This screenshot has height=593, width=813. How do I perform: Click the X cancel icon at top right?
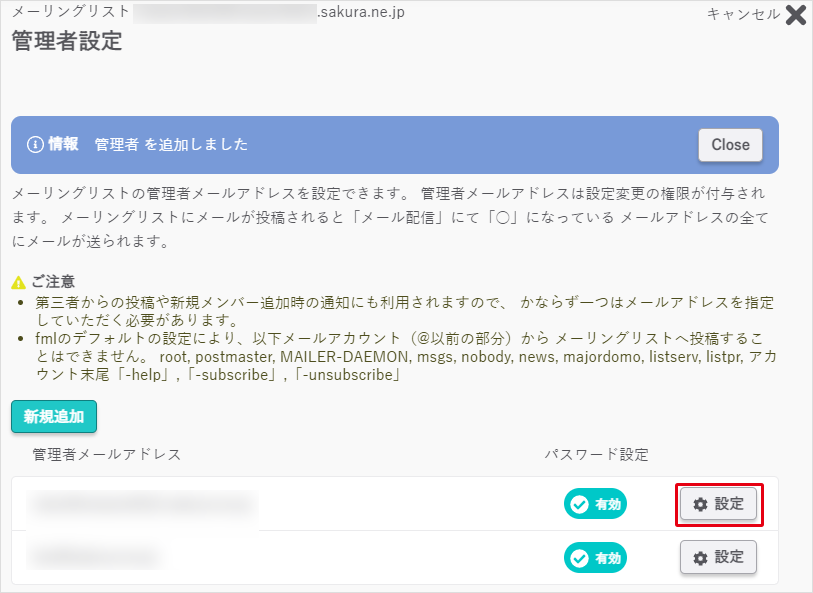(x=796, y=14)
